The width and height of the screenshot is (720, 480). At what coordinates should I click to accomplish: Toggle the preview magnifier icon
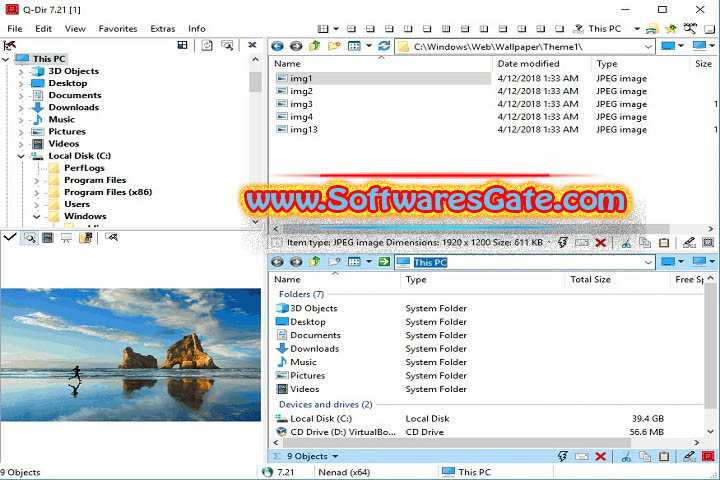pyautogui.click(x=30, y=238)
